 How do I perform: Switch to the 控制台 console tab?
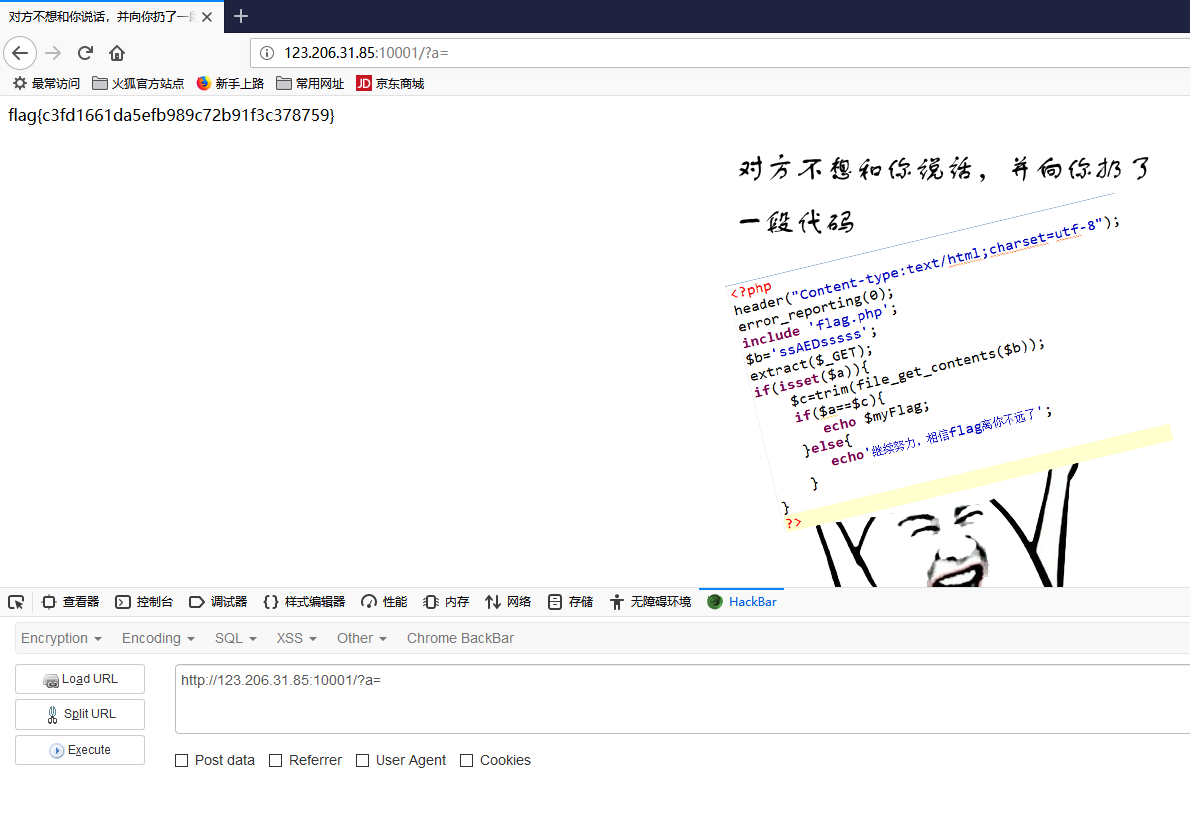coord(144,602)
